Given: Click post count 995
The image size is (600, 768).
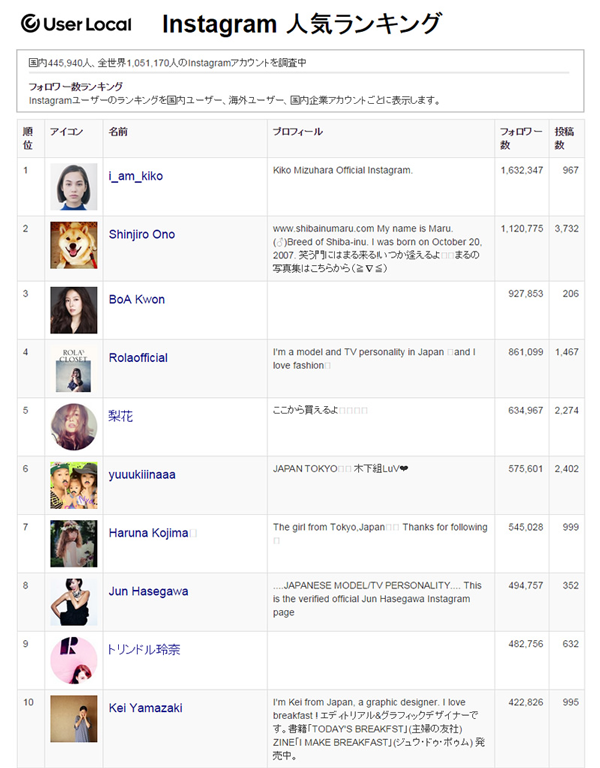Looking at the screenshot, I should [571, 702].
